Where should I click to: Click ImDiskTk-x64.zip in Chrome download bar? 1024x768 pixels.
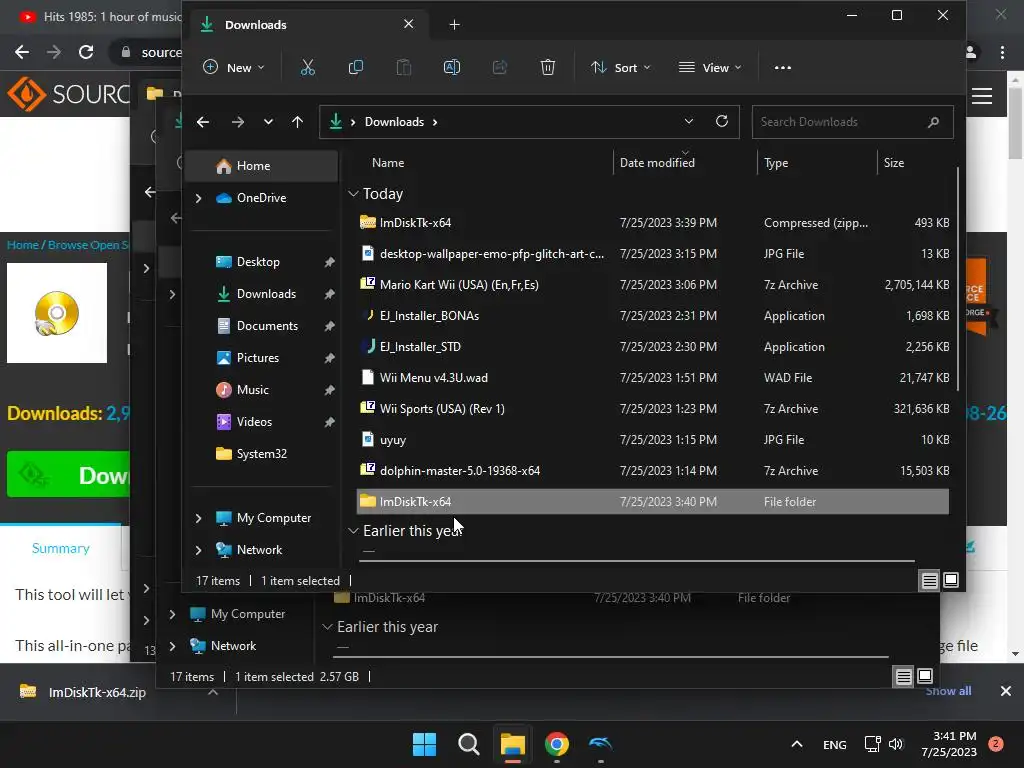pos(97,692)
